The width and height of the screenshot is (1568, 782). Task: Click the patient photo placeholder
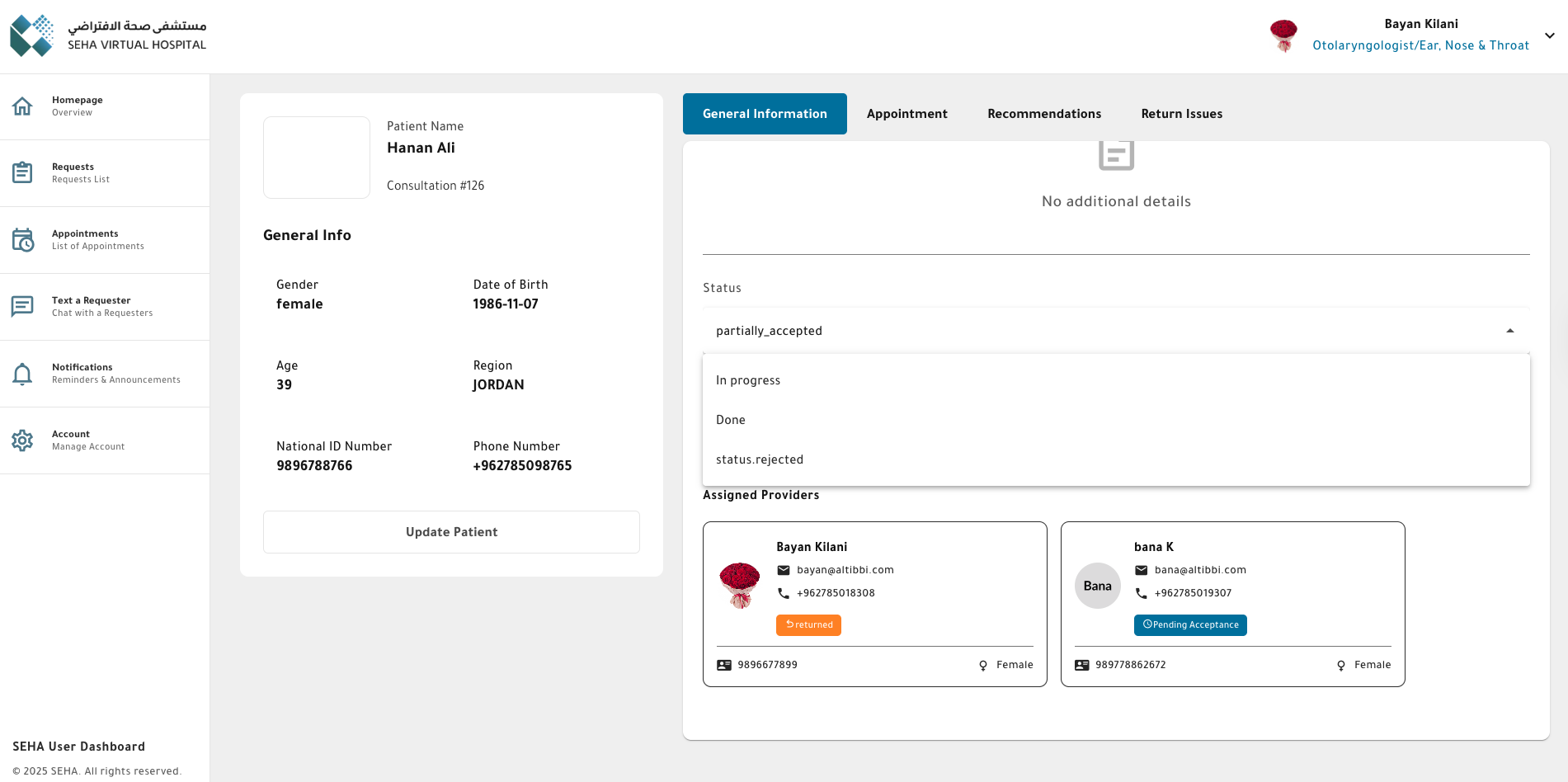pos(317,158)
